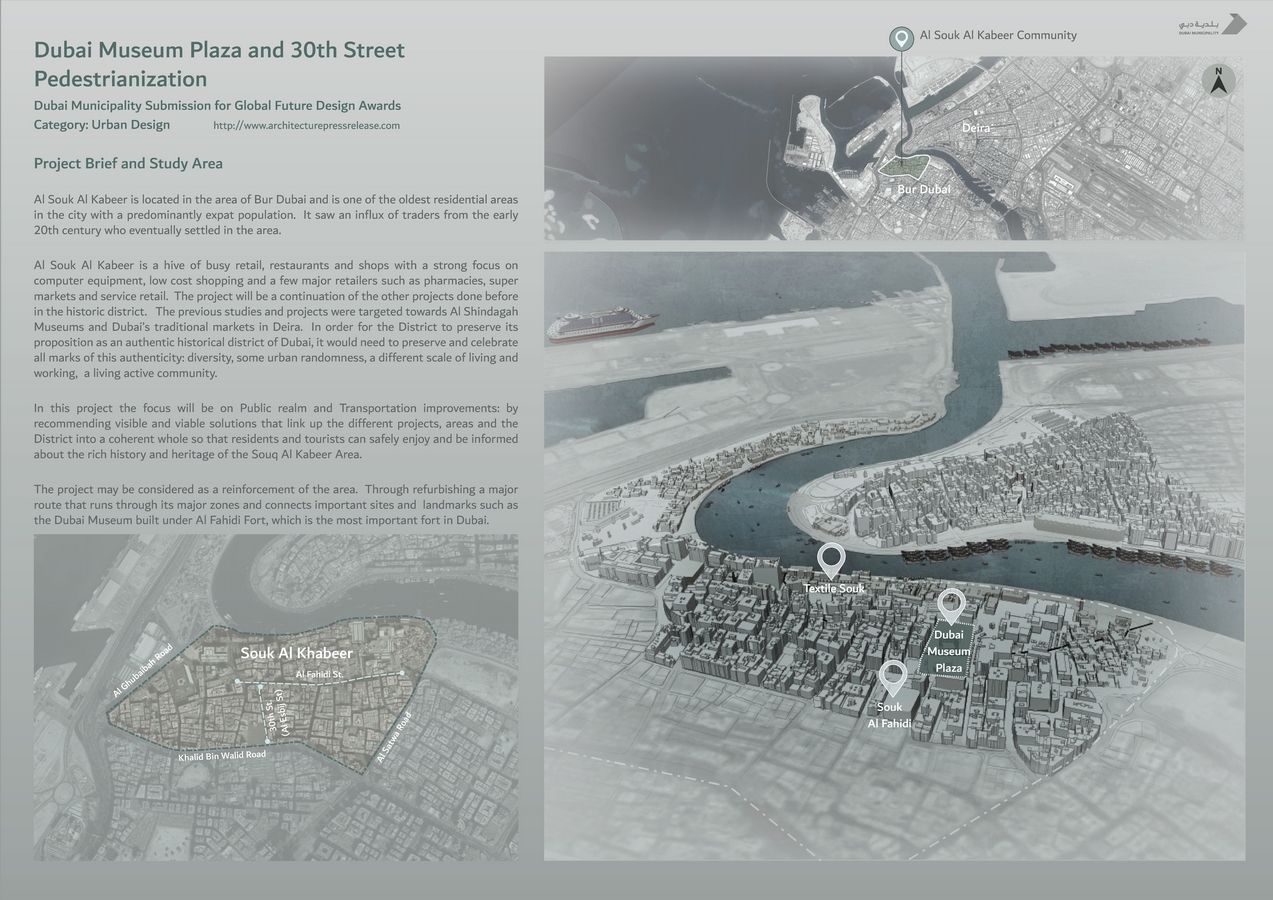Click the Project Brief and Study Area heading
1273x900 pixels.
coord(128,163)
